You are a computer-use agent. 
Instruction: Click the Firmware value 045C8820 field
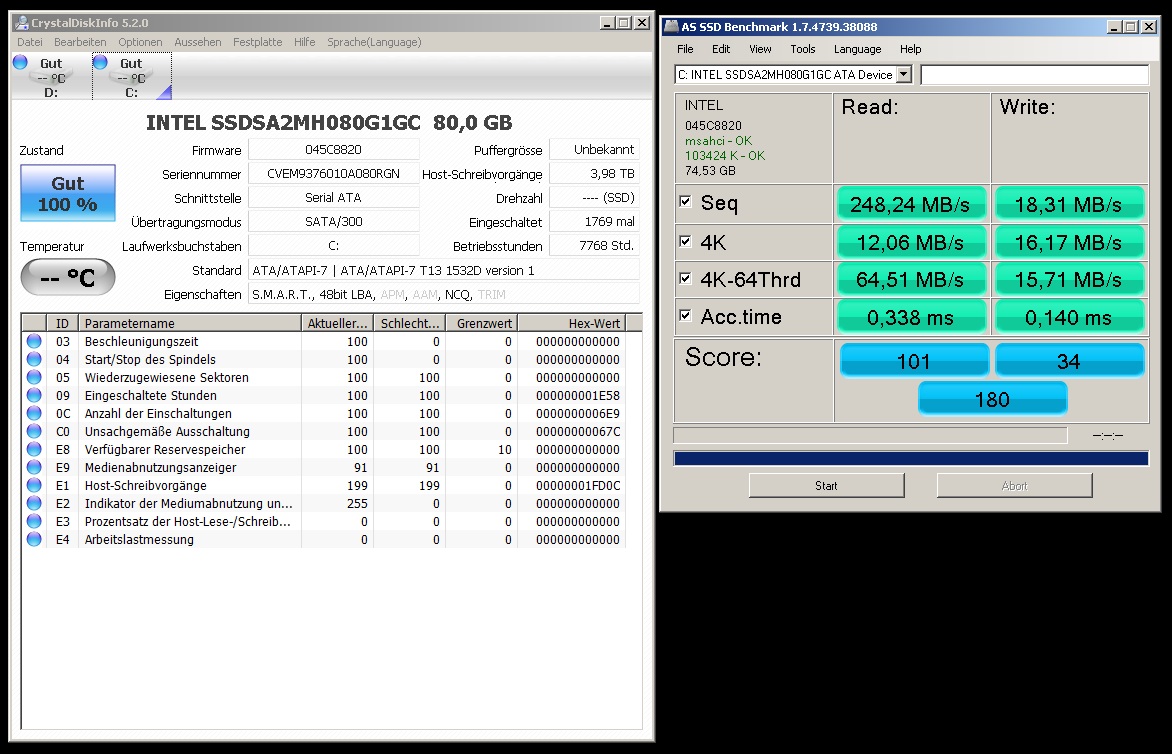pos(333,149)
